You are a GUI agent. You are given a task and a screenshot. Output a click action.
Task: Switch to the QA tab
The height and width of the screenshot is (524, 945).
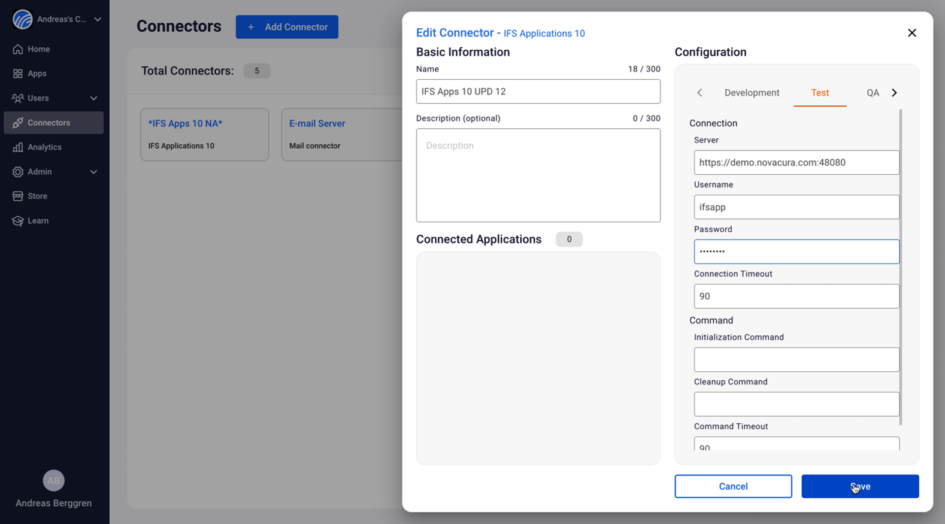point(873,92)
